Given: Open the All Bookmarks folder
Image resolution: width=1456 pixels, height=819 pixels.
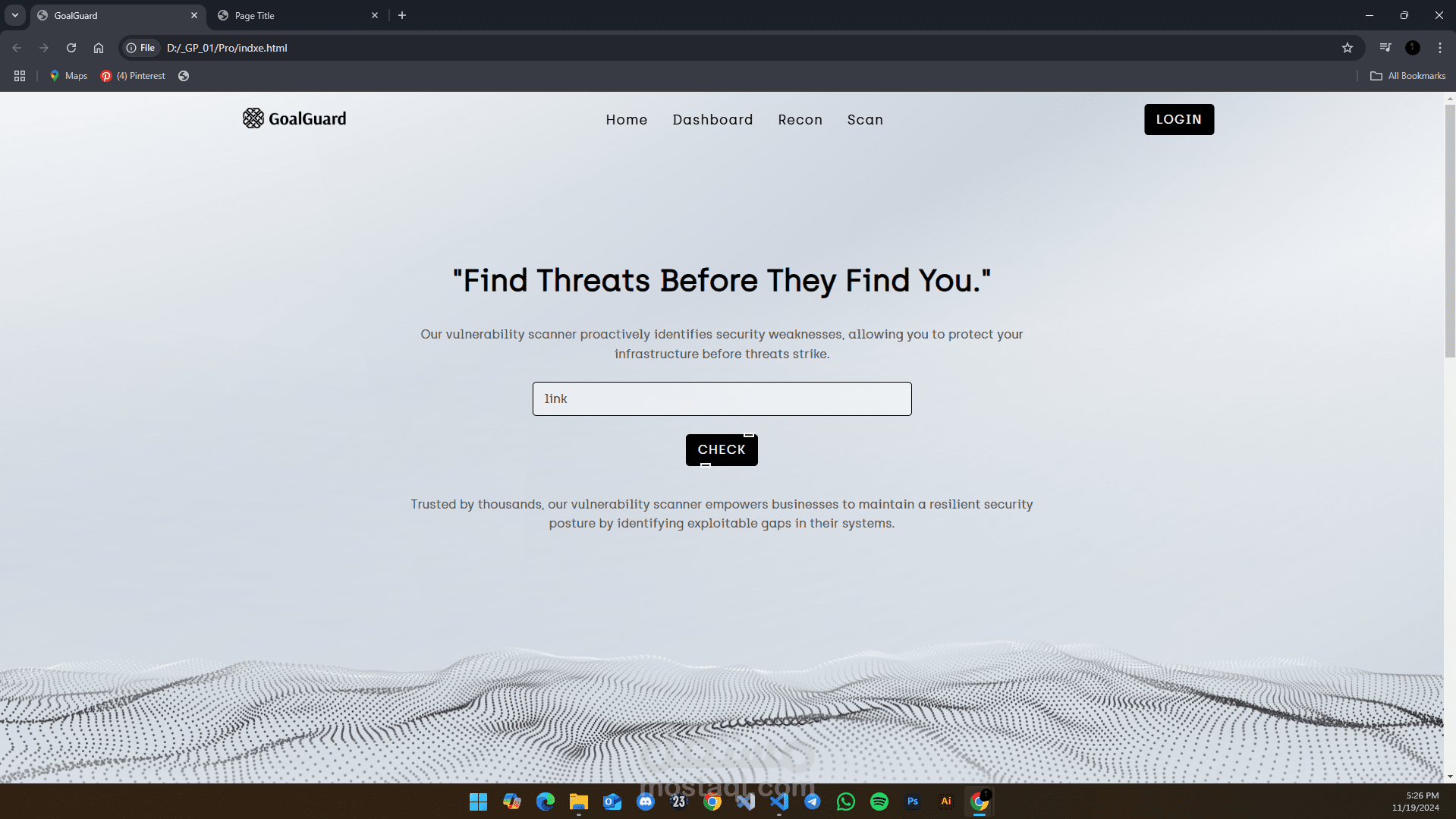Looking at the screenshot, I should (1408, 76).
